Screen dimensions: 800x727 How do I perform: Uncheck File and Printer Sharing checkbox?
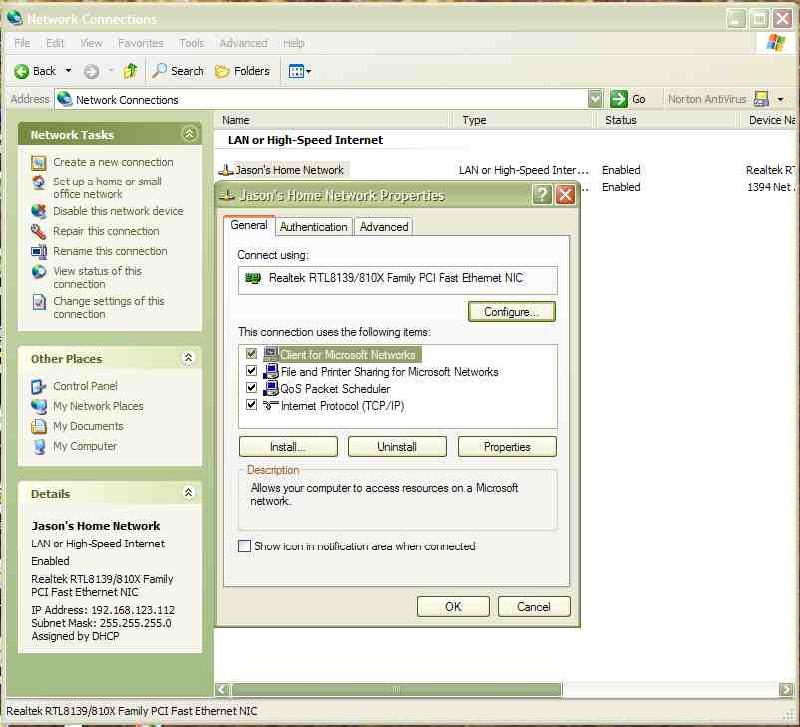tap(252, 372)
